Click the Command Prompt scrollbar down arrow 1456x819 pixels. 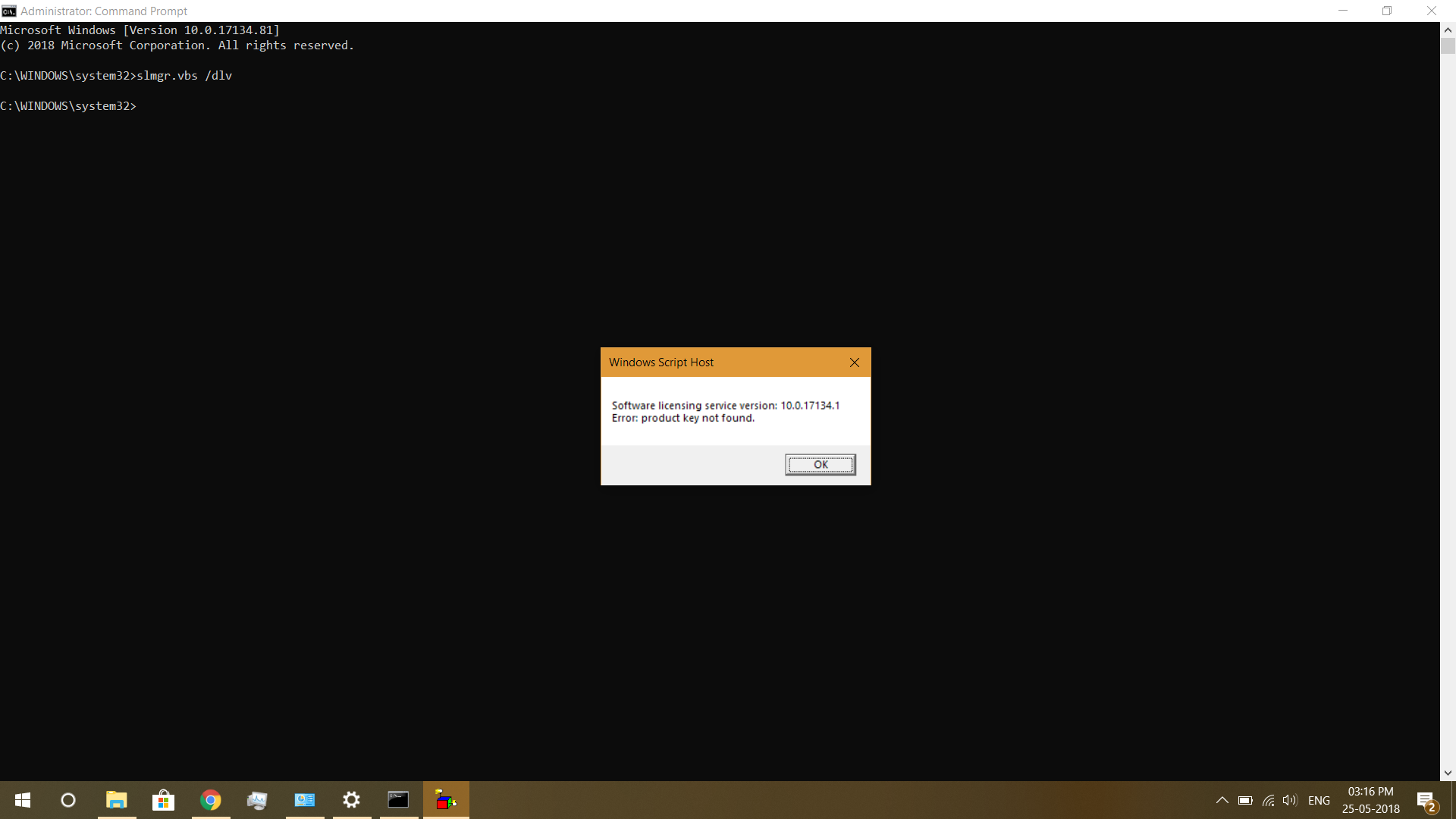(1448, 773)
